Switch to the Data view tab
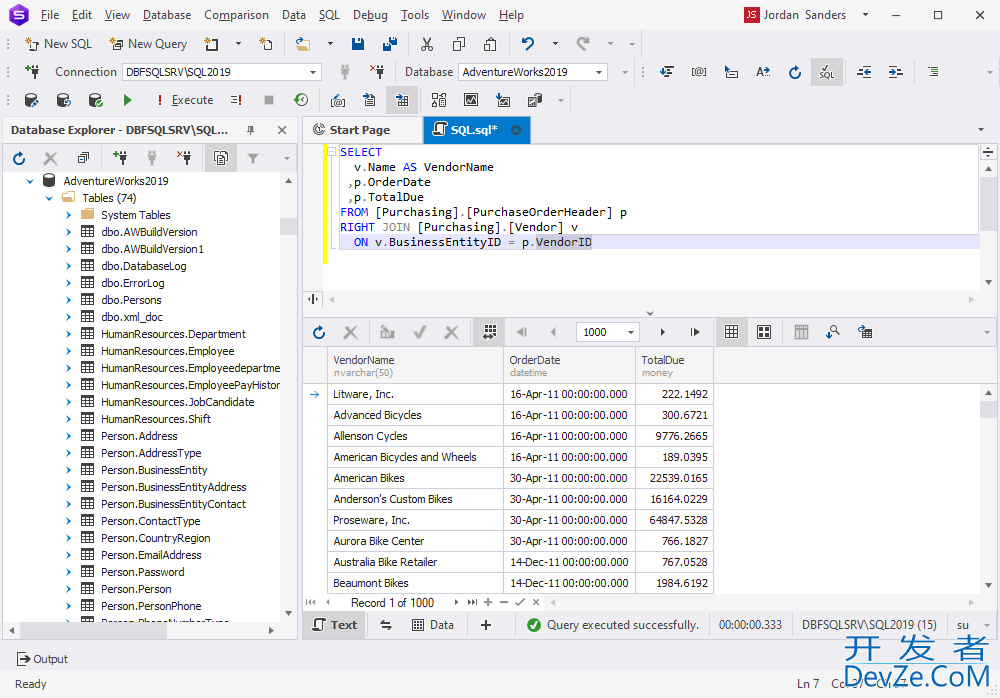The width and height of the screenshot is (1000, 698). click(x=433, y=625)
